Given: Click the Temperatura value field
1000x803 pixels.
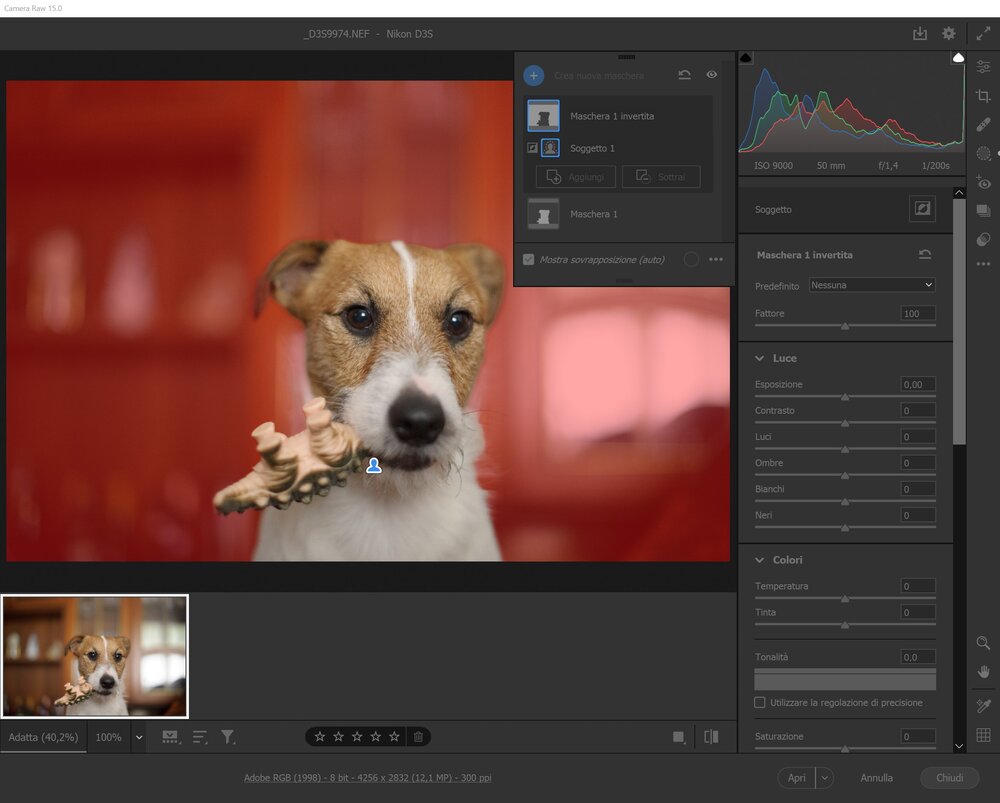Looking at the screenshot, I should (x=918, y=586).
